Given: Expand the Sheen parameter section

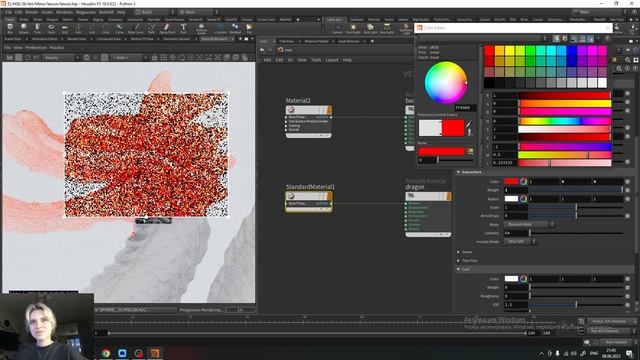Looking at the screenshot, I should 458,252.
